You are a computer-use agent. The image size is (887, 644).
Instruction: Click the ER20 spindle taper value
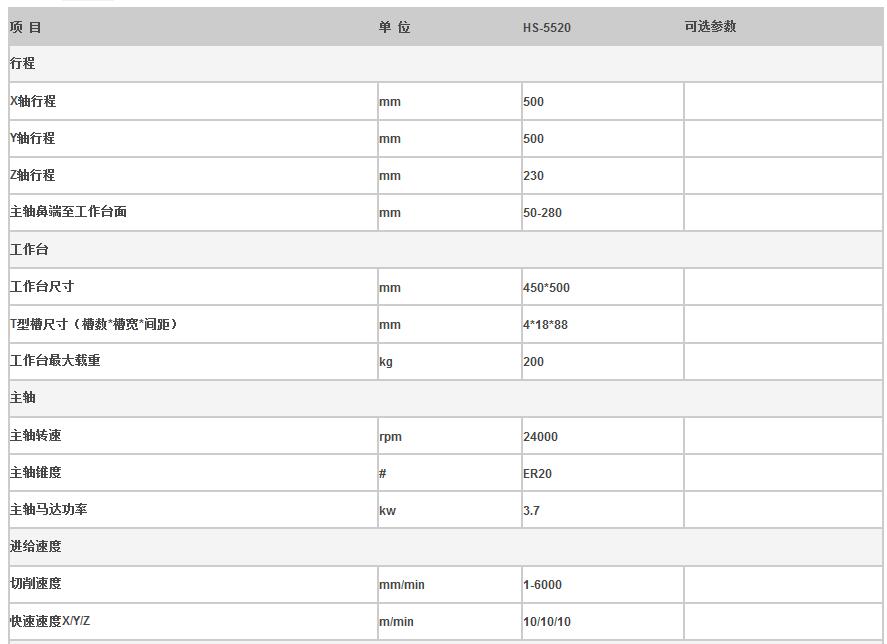(537, 474)
